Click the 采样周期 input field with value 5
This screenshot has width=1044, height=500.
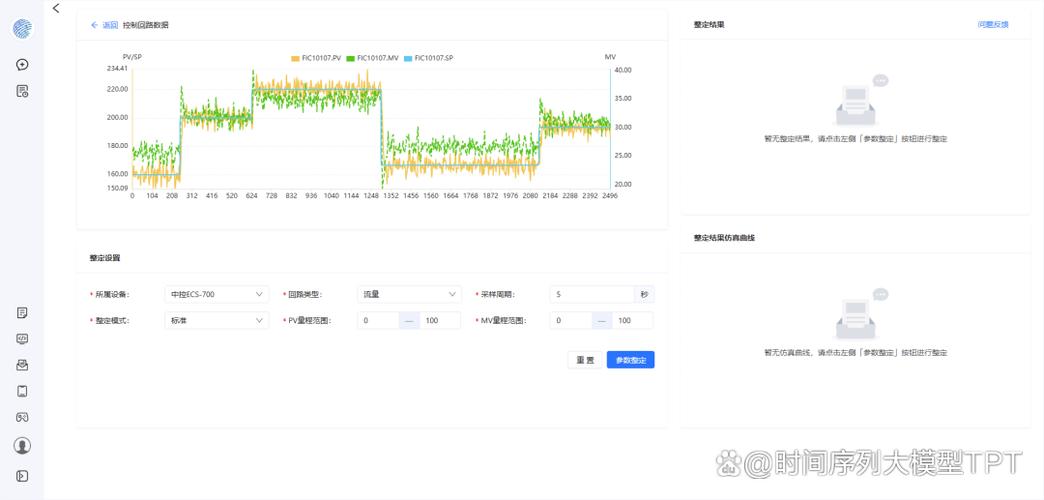coord(592,294)
